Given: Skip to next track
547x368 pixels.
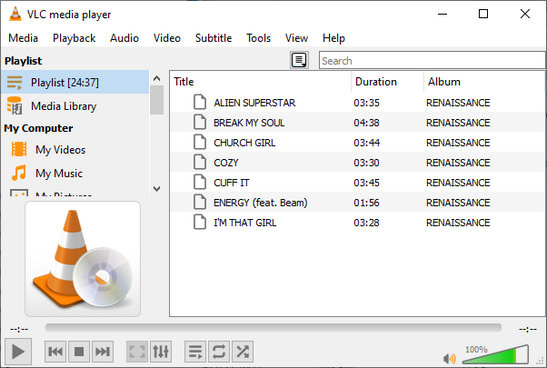Looking at the screenshot, I should click(x=103, y=351).
